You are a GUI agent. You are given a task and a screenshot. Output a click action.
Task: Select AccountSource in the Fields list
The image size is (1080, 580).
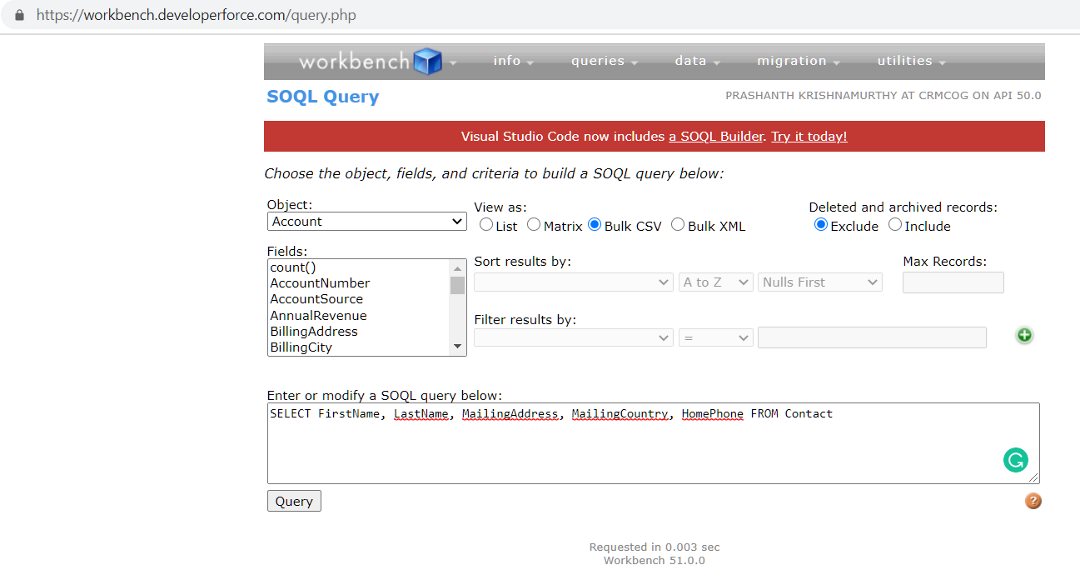click(x=316, y=299)
